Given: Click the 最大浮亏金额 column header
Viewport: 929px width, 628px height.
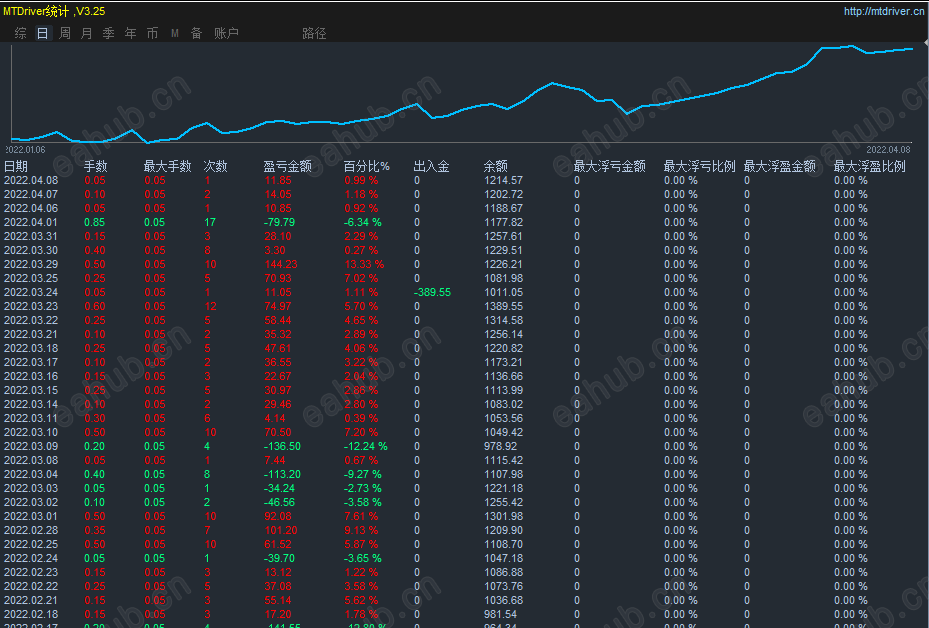Looking at the screenshot, I should [610, 166].
